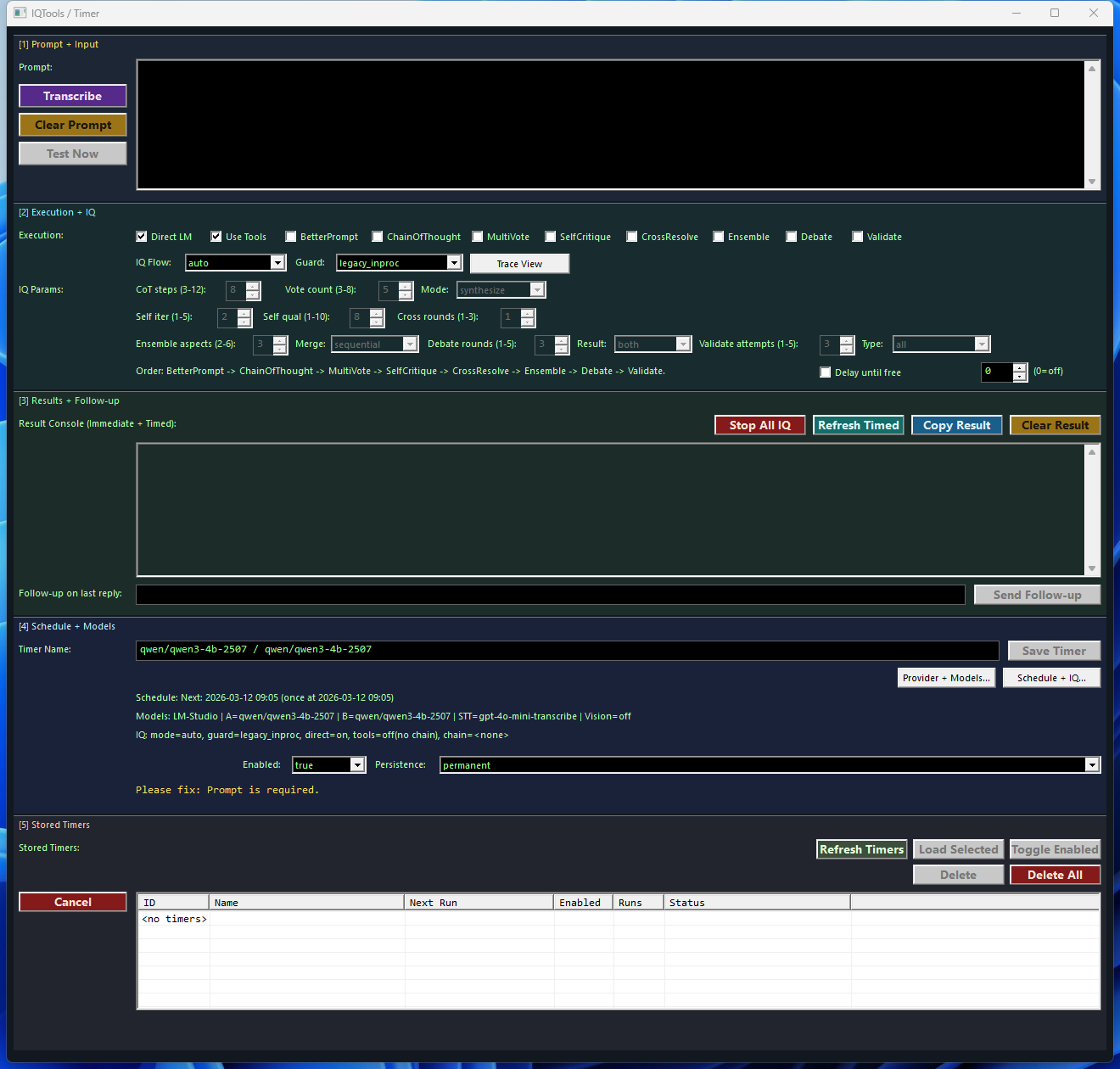This screenshot has width=1120, height=1069.
Task: Click Refresh Timers button
Action: [x=861, y=849]
